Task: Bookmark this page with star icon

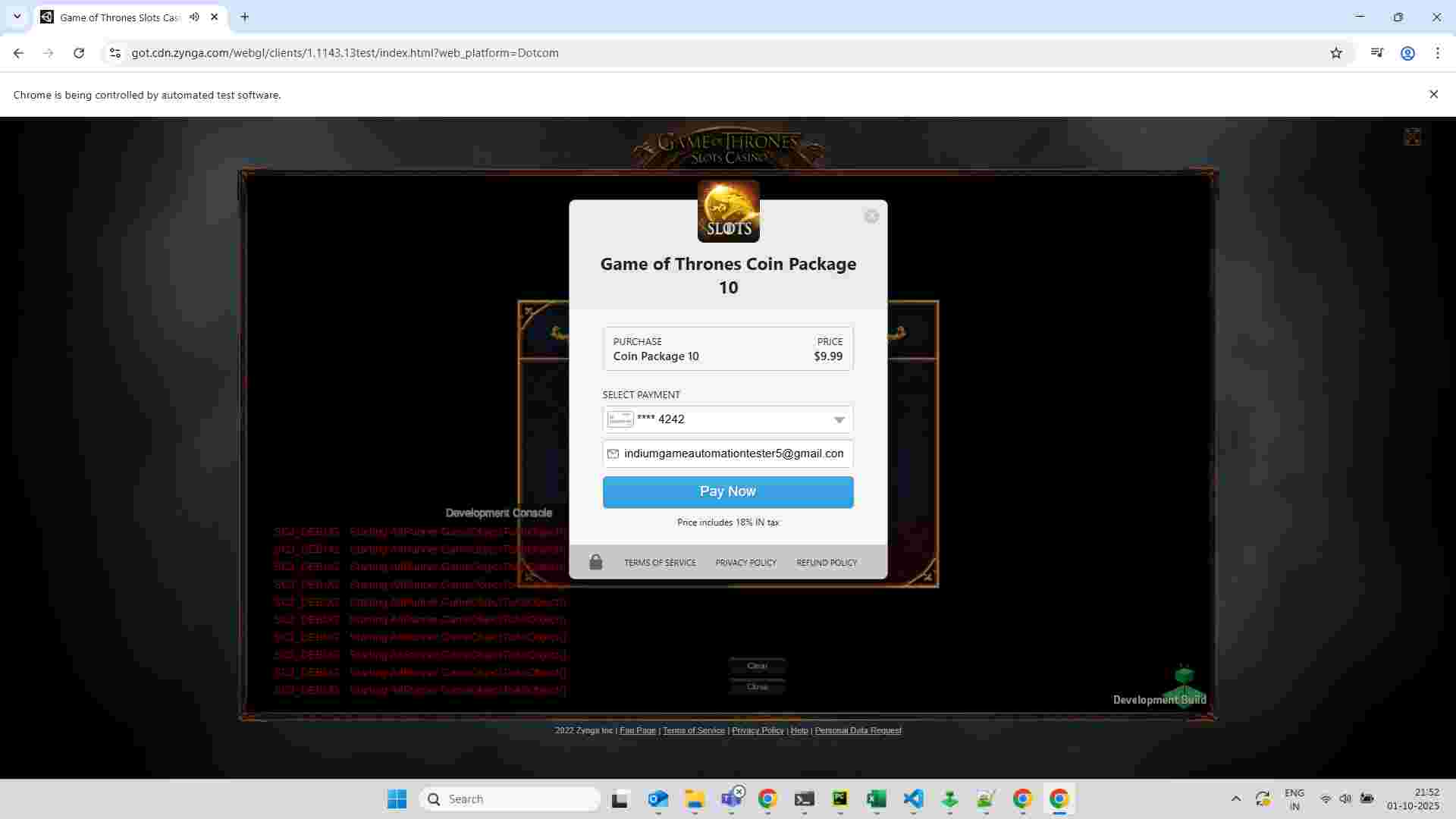Action: (x=1335, y=53)
